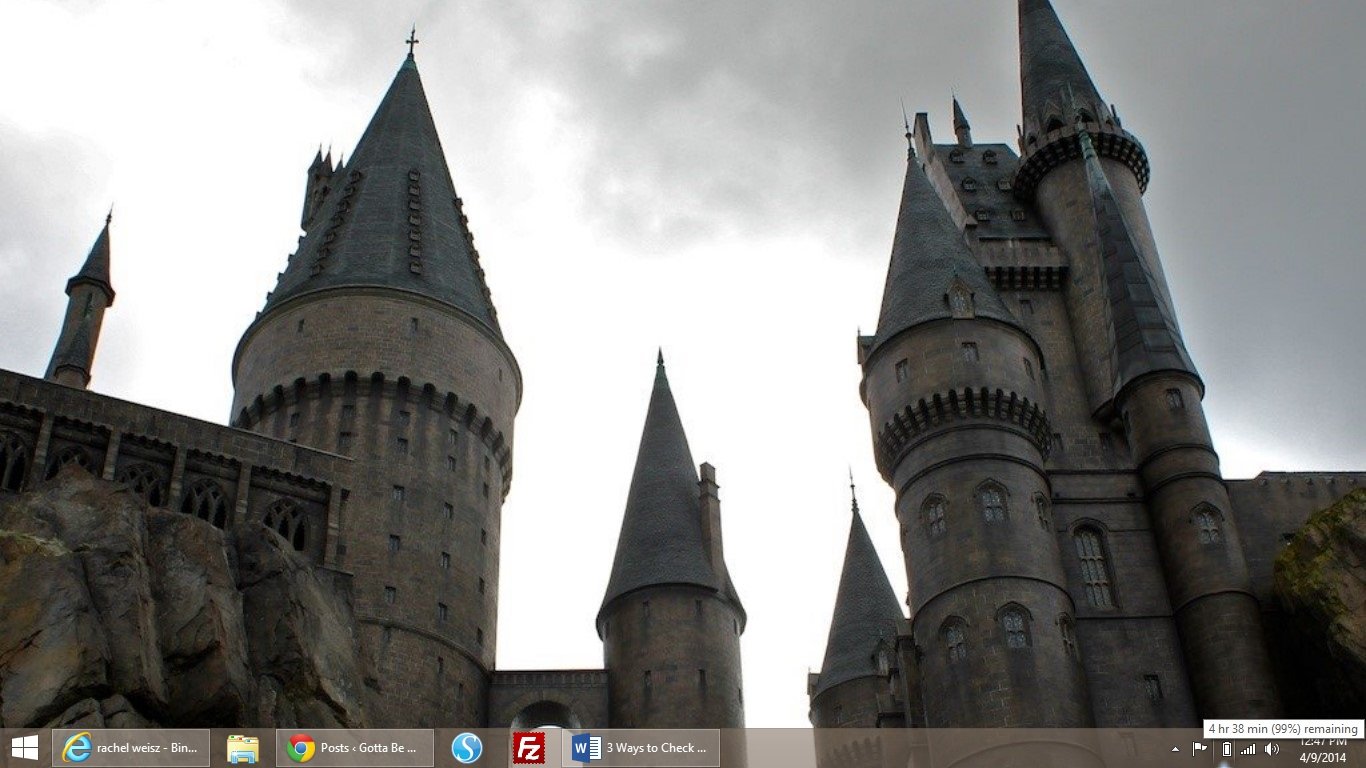Viewport: 1366px width, 768px height.
Task: Open the clock showing 4/9/2014
Action: (1323, 749)
